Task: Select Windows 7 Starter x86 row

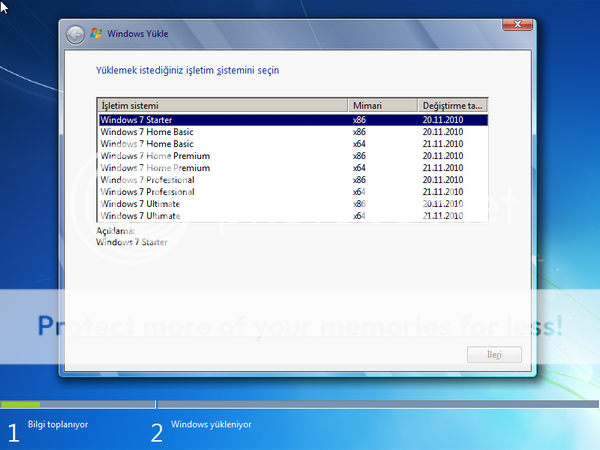Action: [293, 120]
